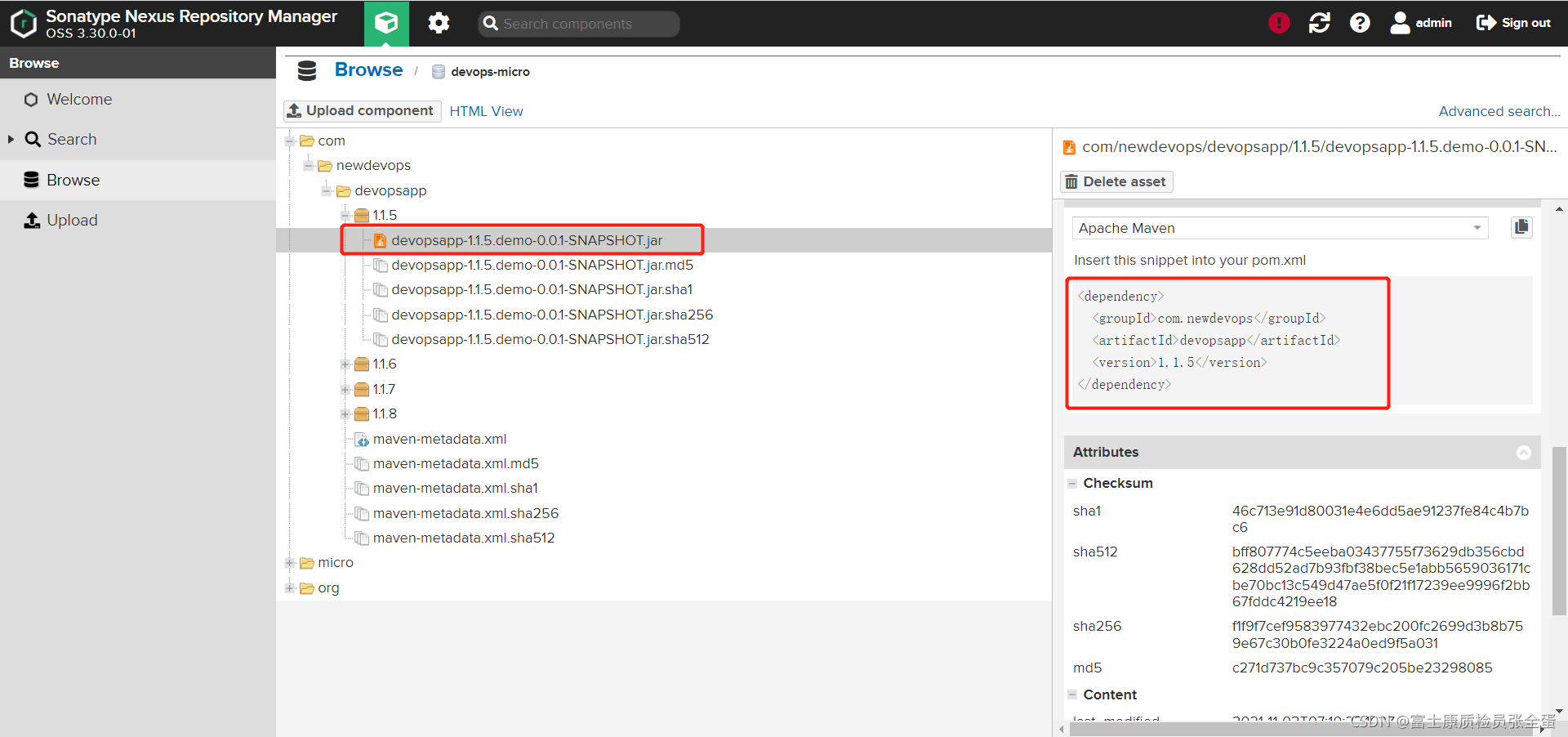Expand the 1.1.8 version node

point(345,413)
